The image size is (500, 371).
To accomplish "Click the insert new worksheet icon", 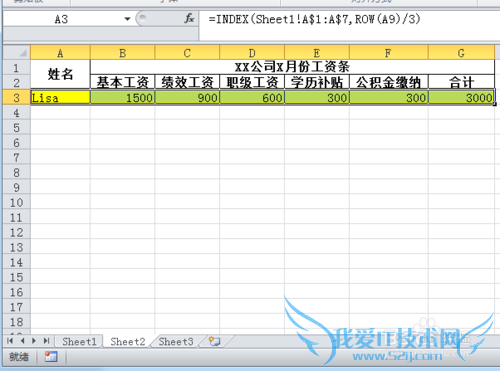I will [214, 341].
